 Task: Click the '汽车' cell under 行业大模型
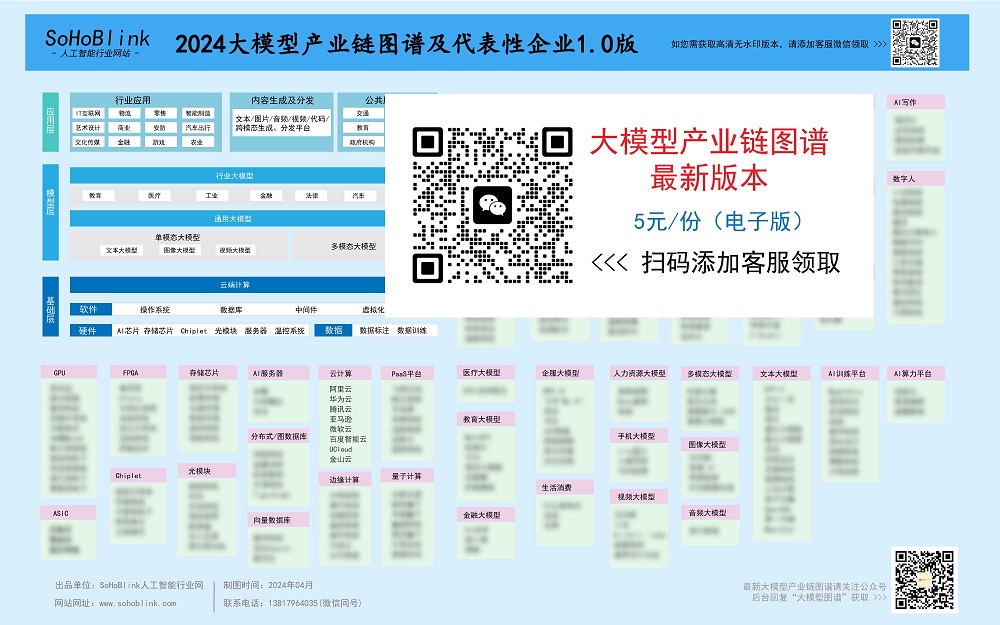[358, 196]
